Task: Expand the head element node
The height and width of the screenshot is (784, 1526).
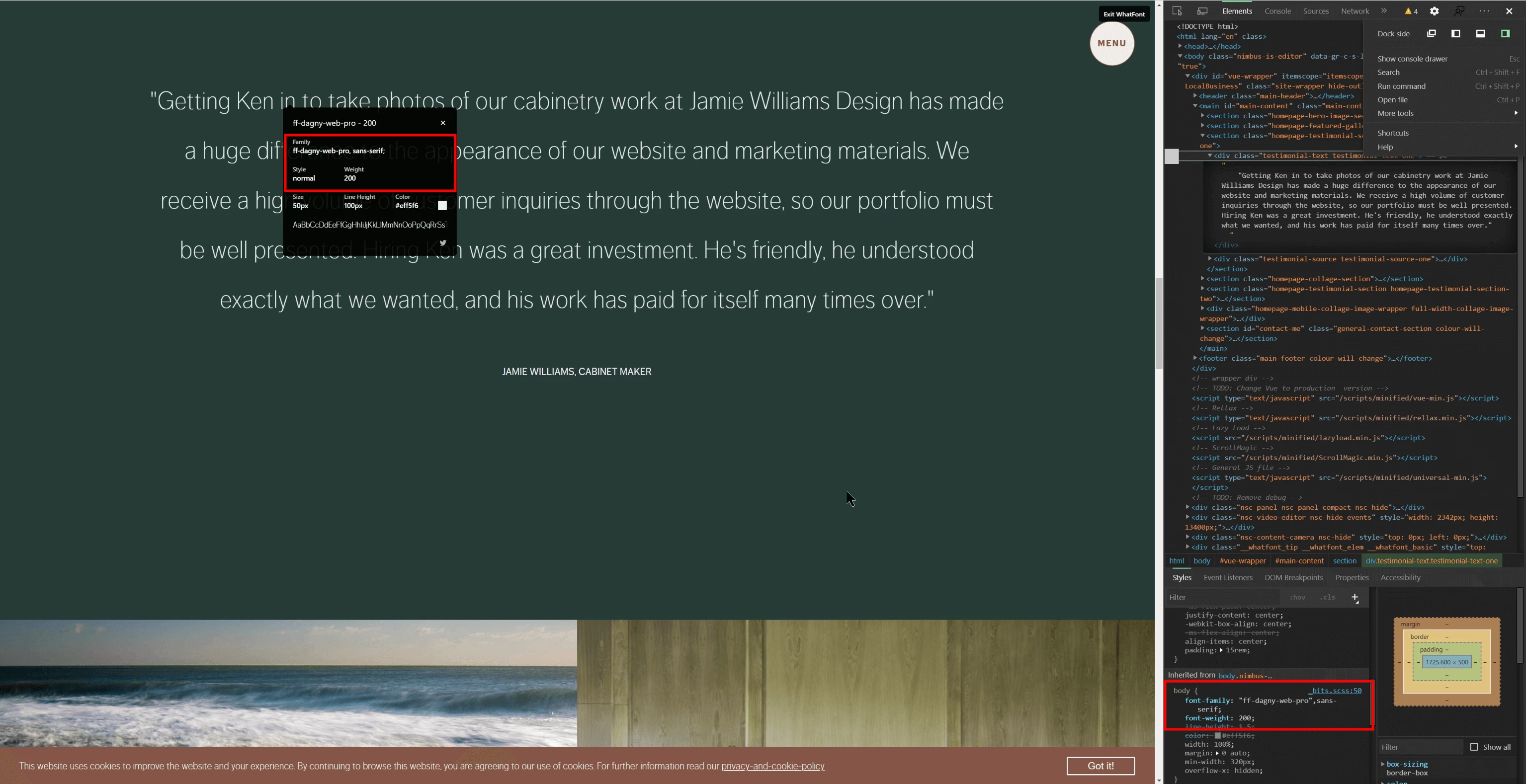Action: [1180, 46]
